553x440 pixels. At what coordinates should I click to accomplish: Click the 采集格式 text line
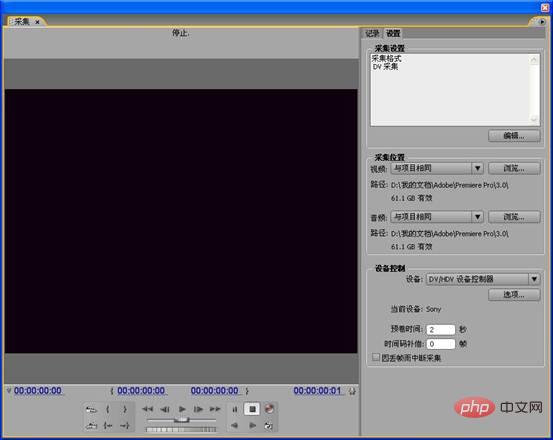[x=387, y=59]
